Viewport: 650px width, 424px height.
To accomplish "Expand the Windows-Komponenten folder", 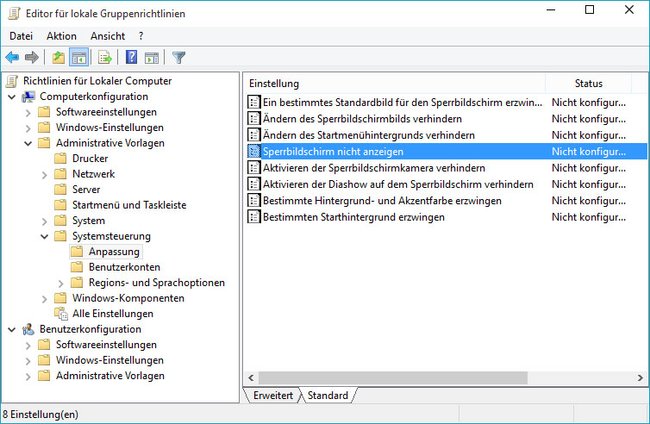I will [x=44, y=299].
